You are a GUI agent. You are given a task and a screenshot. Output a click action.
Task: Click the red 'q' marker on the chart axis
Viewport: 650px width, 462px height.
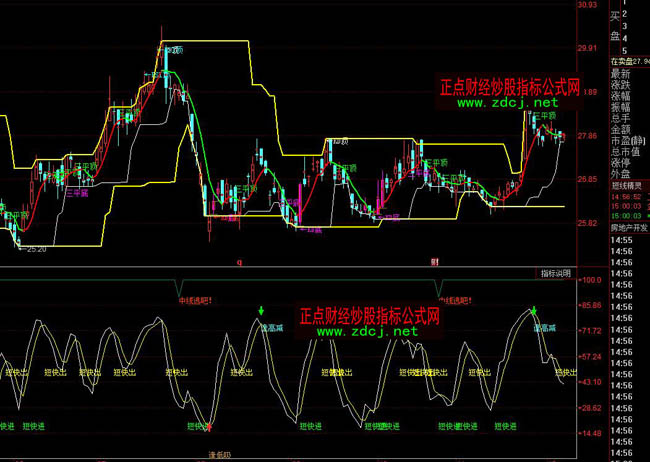click(239, 262)
